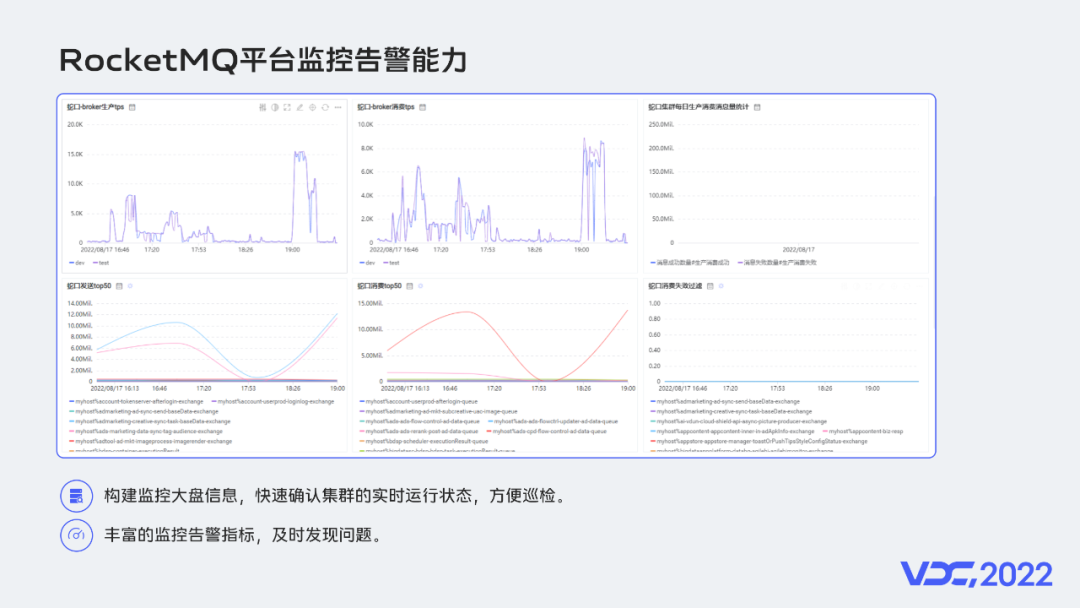The height and width of the screenshot is (608, 1080).
Task: Click the 消费top50 panel title
Action: [380, 286]
